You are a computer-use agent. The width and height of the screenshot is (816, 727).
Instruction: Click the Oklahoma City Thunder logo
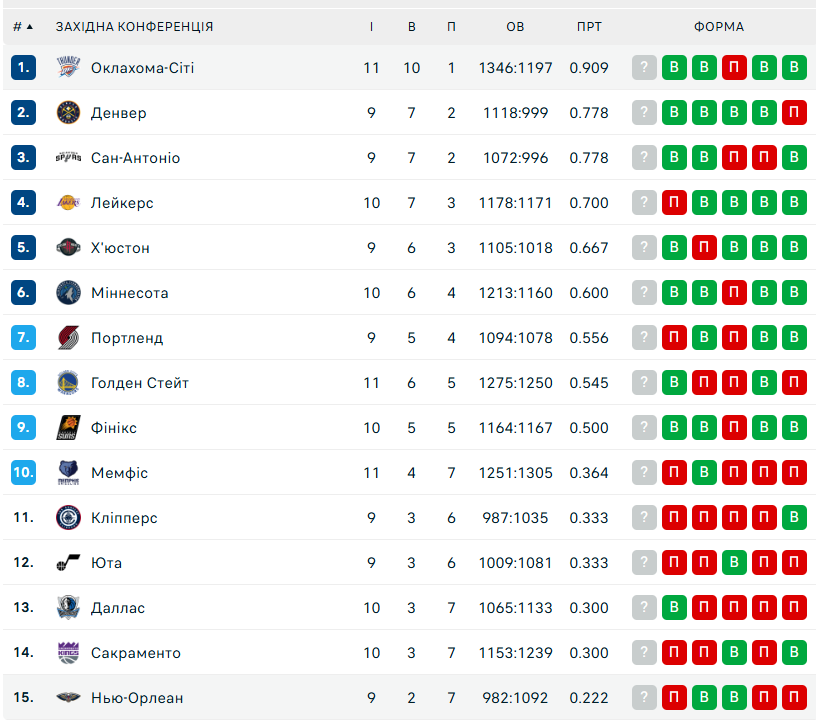(x=68, y=68)
